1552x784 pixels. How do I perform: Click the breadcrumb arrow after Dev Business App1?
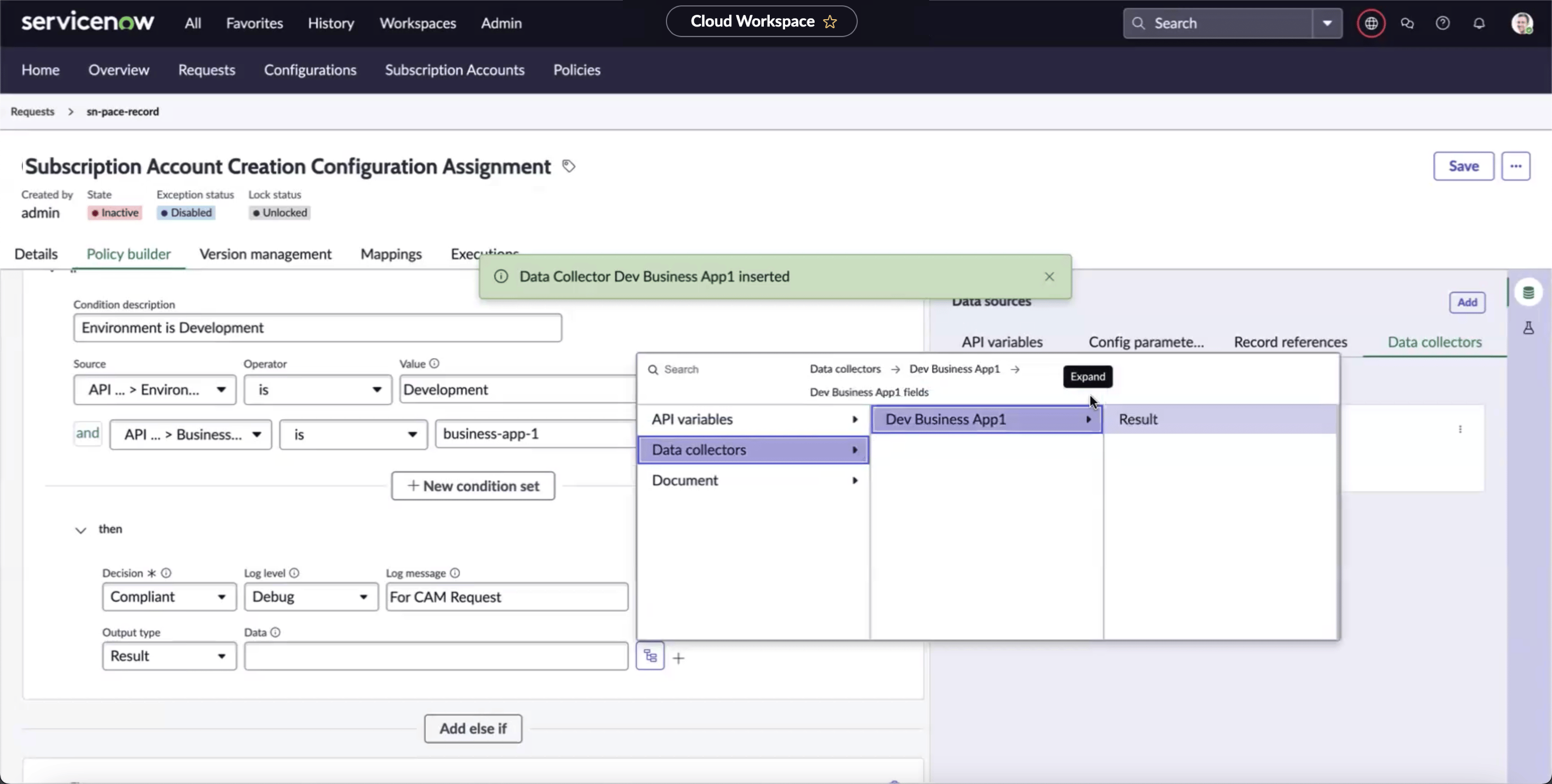[1015, 369]
